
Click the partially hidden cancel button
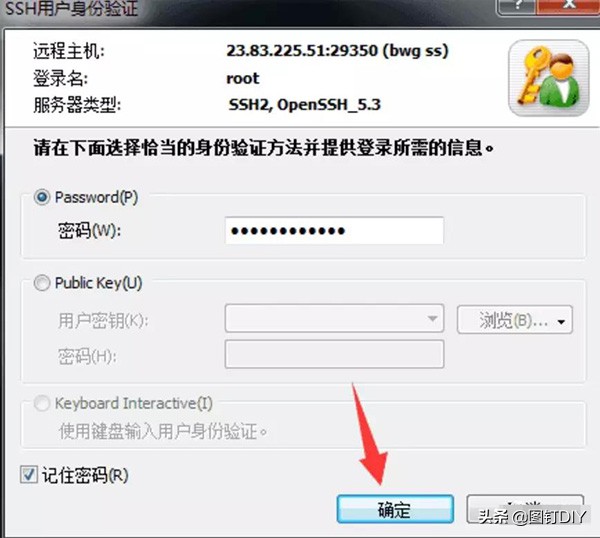click(525, 509)
